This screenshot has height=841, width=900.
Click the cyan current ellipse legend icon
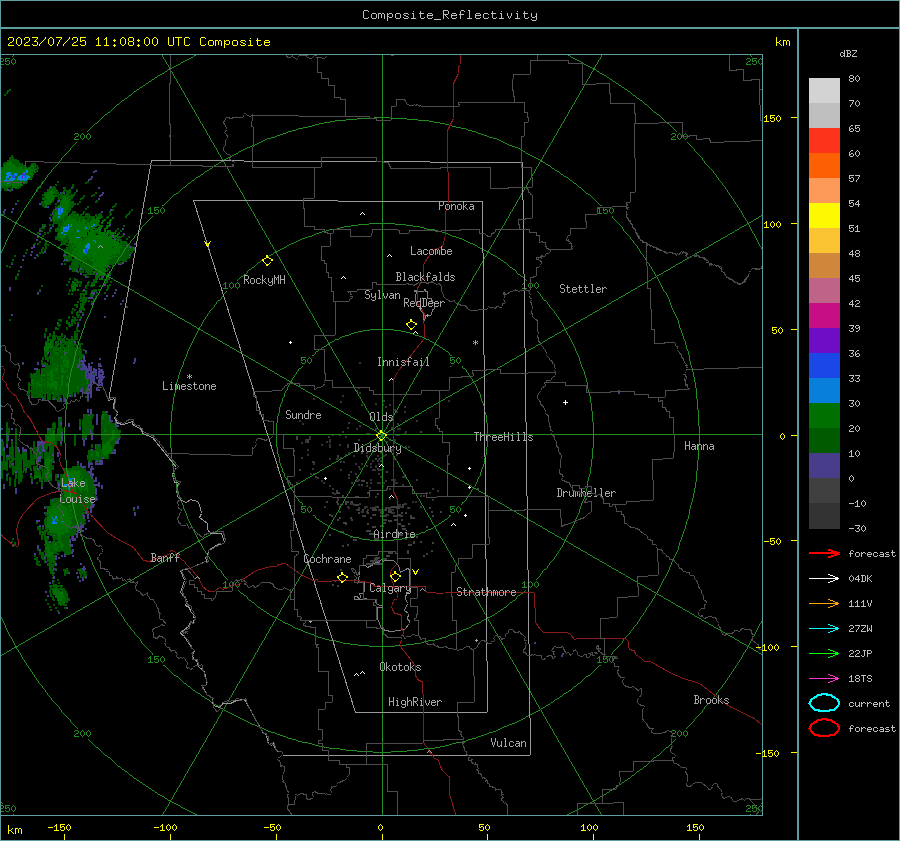point(824,703)
